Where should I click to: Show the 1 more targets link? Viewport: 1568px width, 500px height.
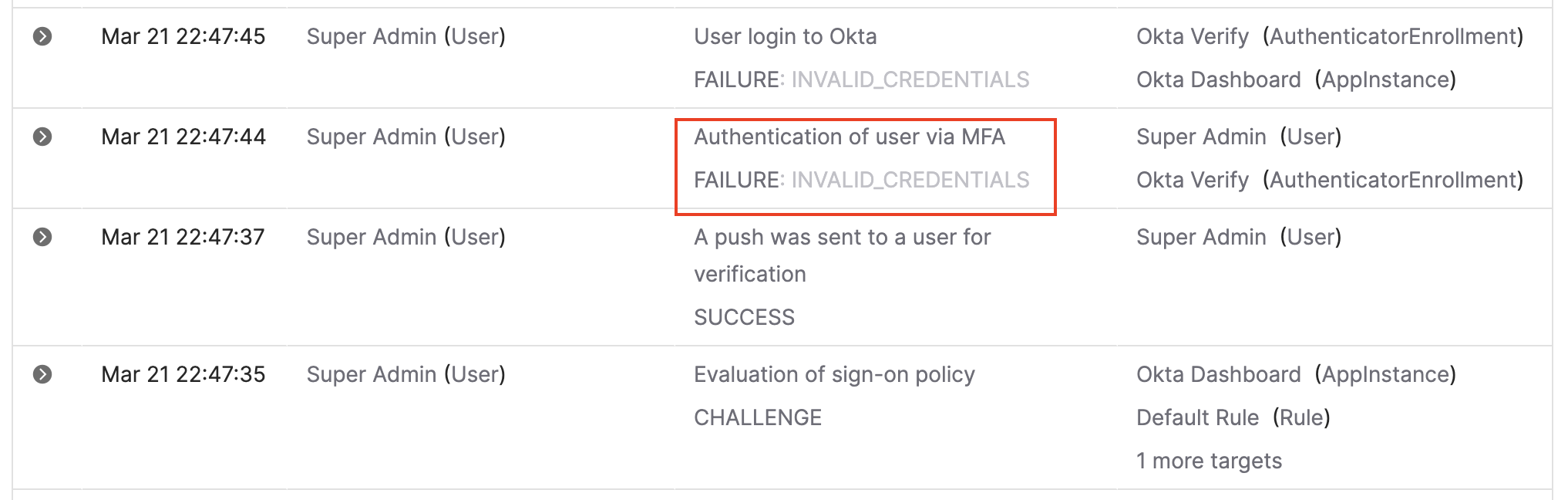click(x=1209, y=461)
